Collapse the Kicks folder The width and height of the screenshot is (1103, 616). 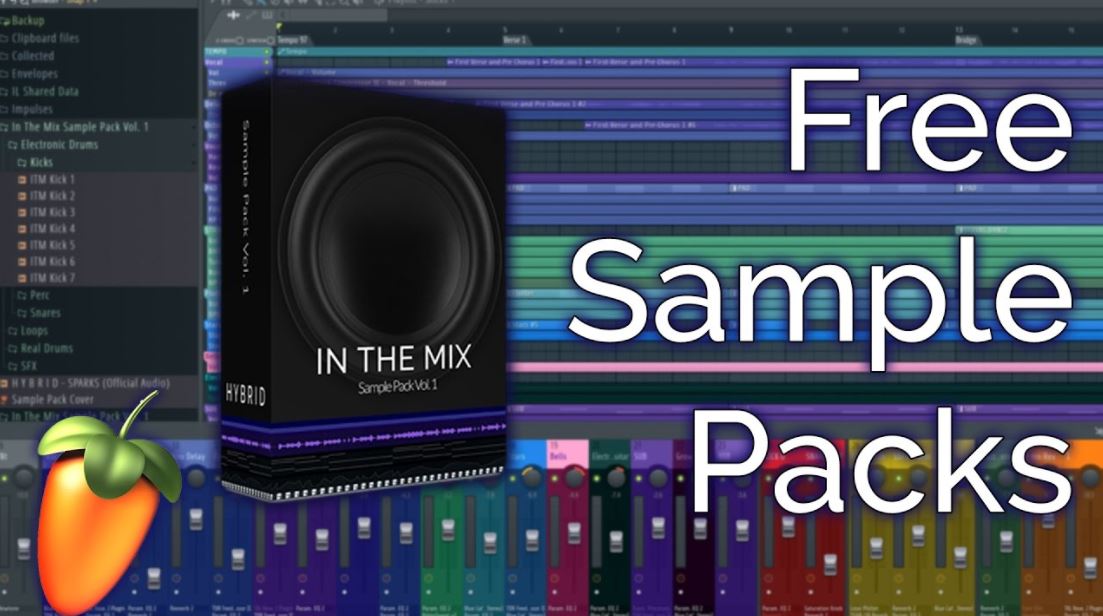pyautogui.click(x=22, y=162)
